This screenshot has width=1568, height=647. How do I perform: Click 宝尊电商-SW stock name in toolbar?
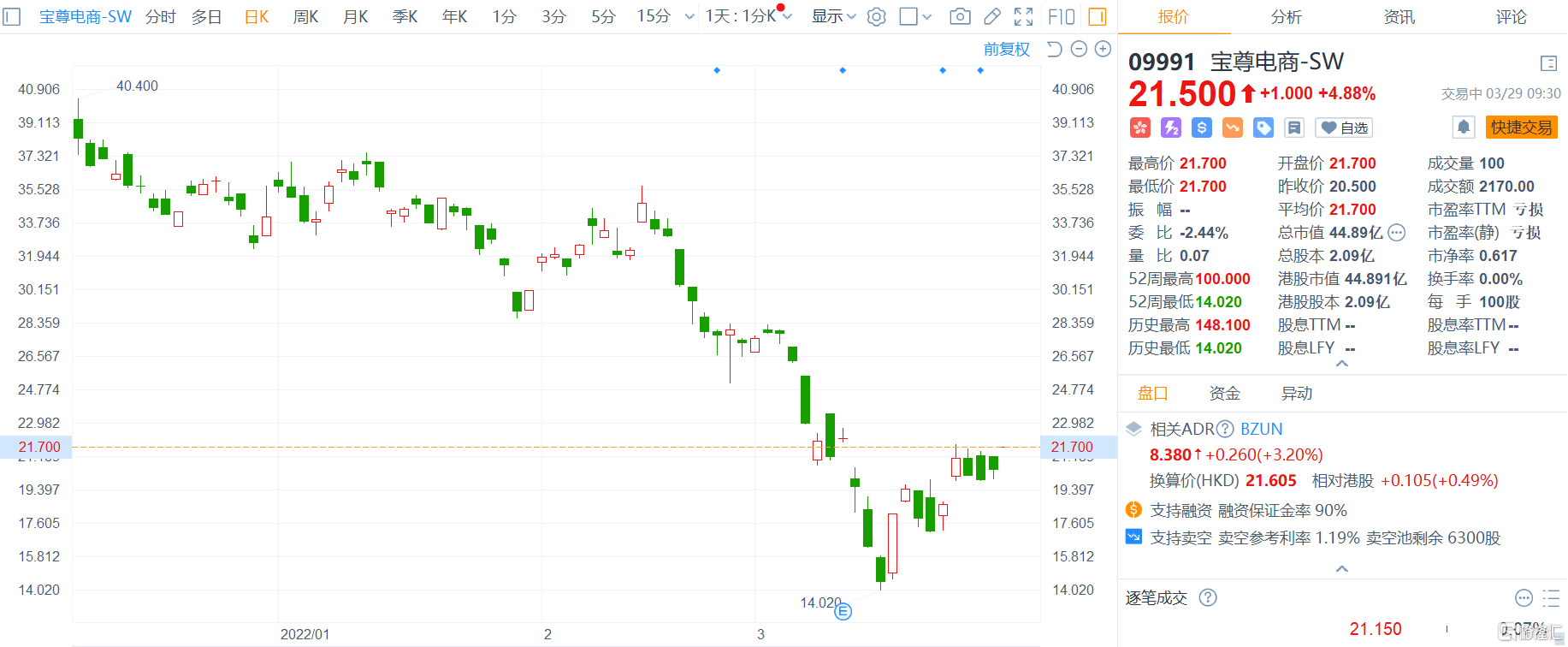point(85,16)
